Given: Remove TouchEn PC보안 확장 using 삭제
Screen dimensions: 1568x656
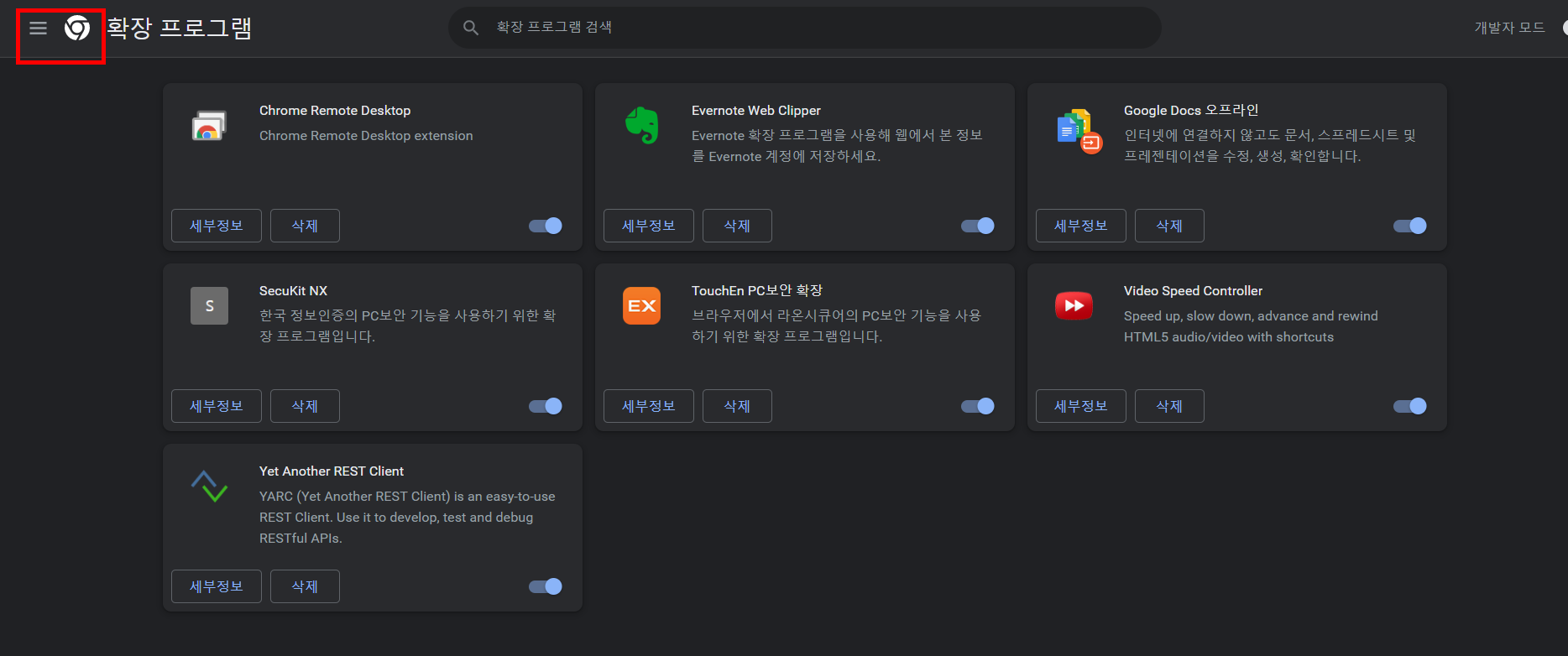Looking at the screenshot, I should [737, 406].
